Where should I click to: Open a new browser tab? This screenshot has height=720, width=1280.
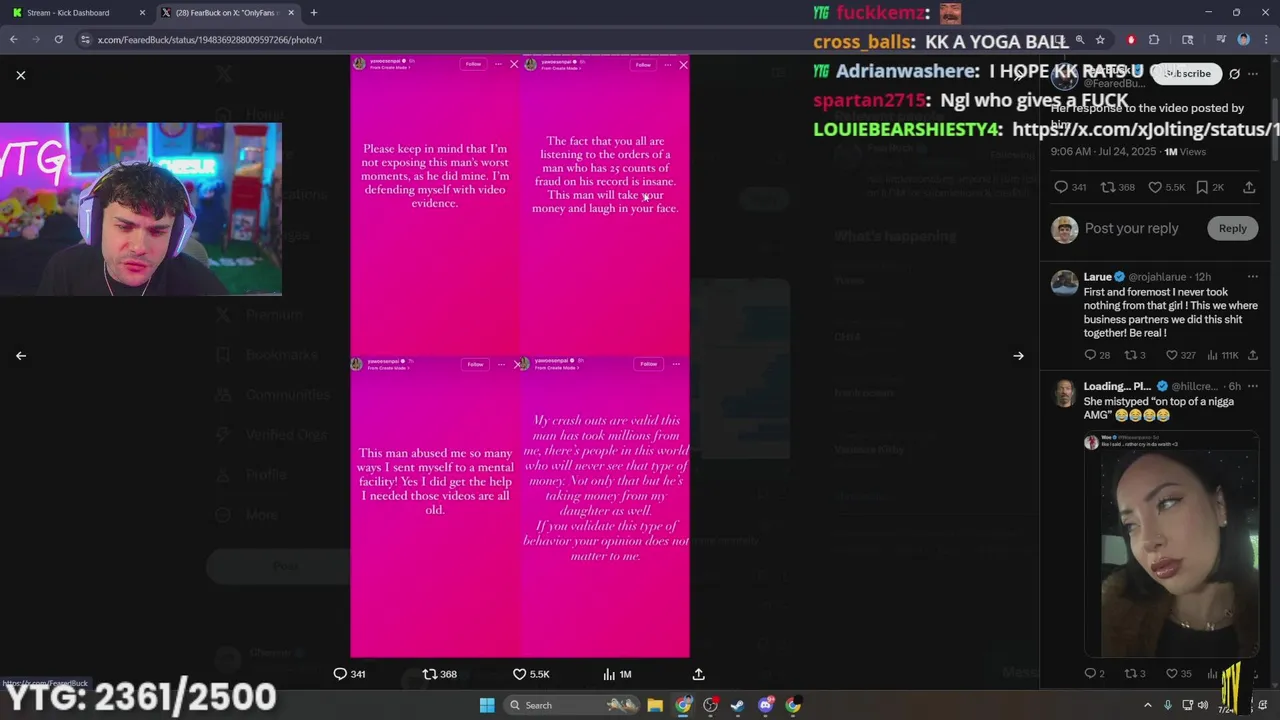314,13
